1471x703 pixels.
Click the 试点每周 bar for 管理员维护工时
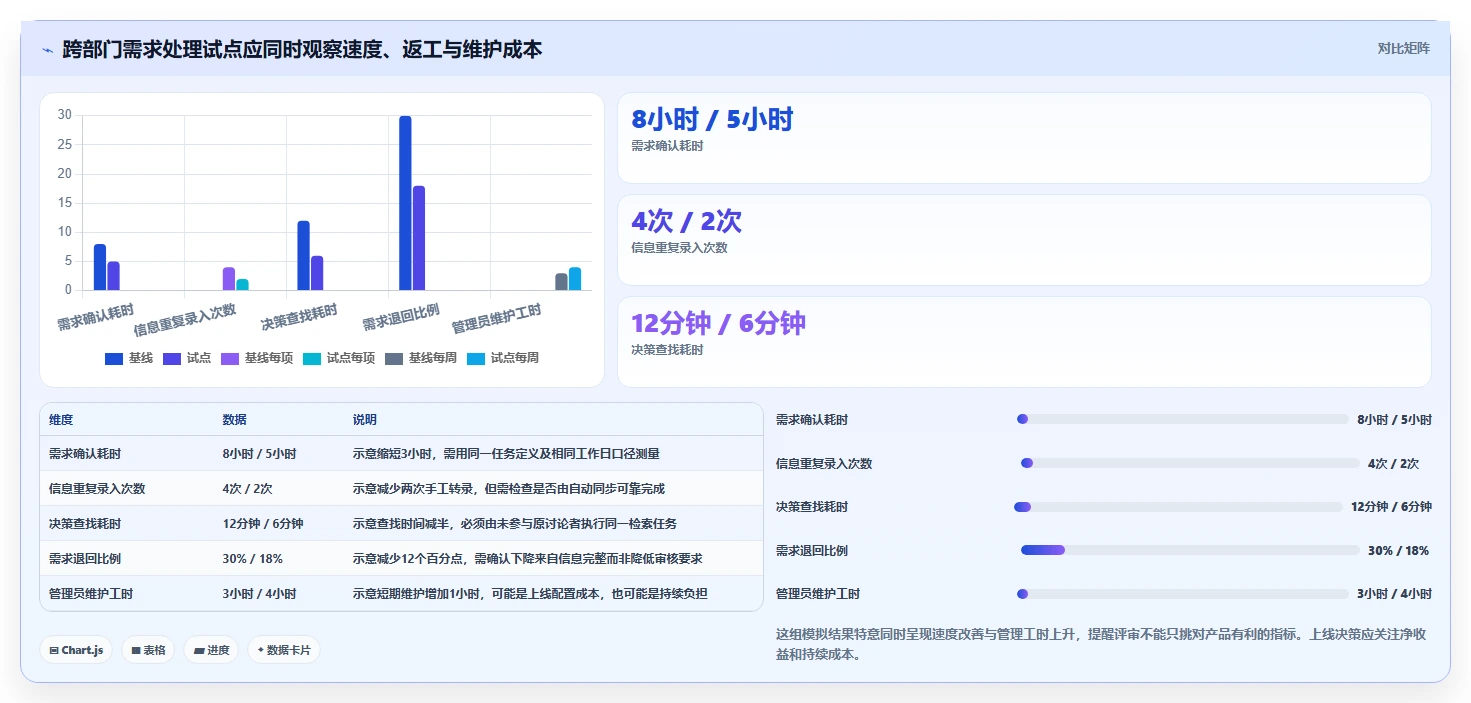[575, 279]
